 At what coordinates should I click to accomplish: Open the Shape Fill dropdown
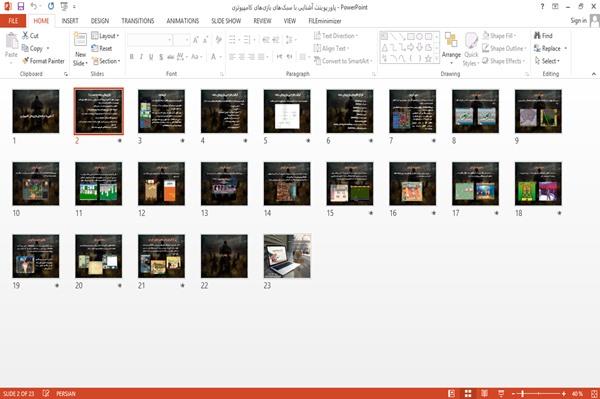(x=499, y=36)
